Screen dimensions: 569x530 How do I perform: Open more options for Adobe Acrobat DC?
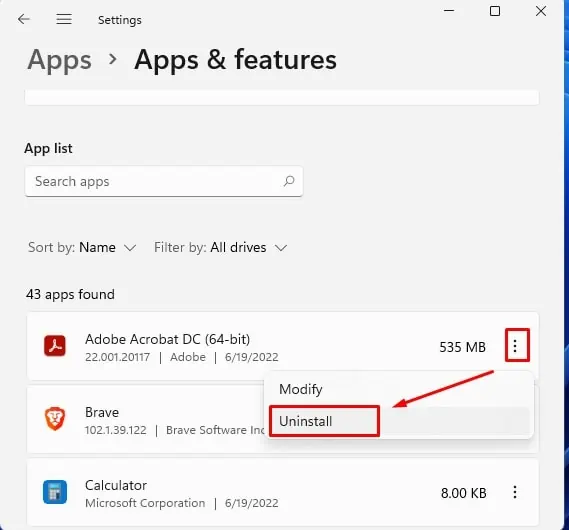click(515, 346)
